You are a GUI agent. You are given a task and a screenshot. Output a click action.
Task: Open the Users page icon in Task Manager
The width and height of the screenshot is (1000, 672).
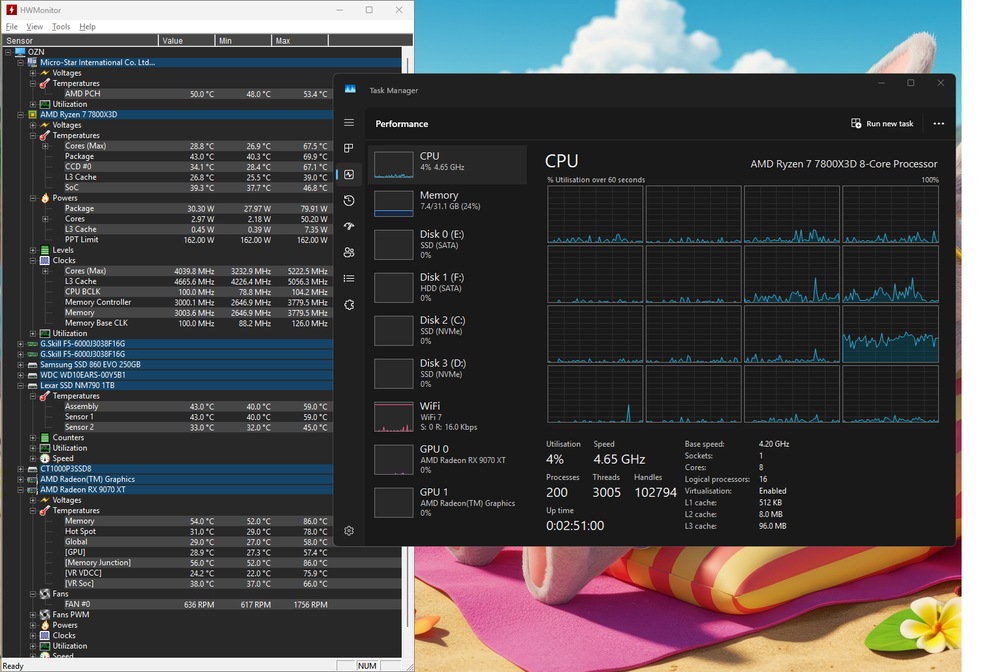[349, 252]
